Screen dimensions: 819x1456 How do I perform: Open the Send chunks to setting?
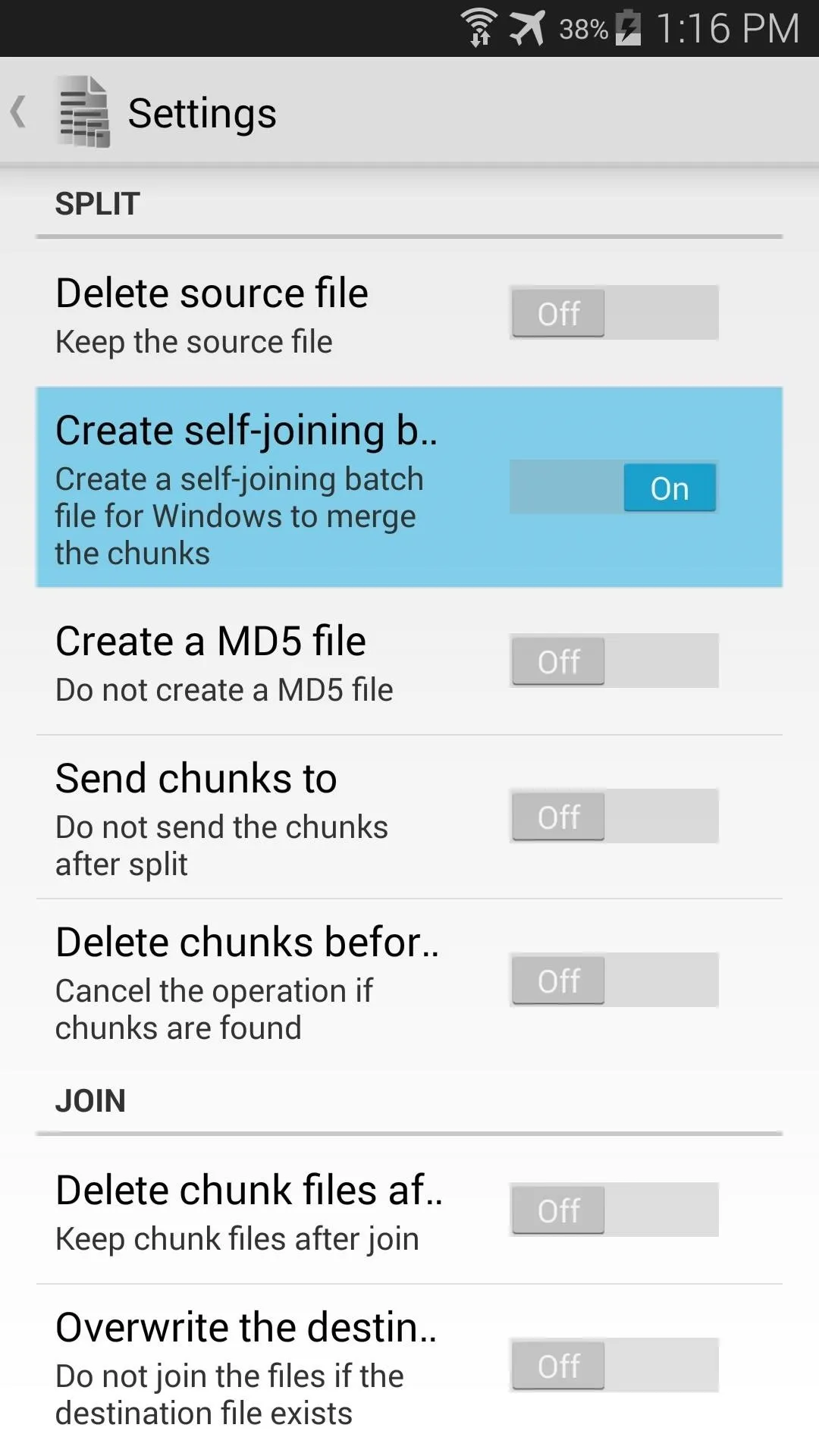coord(409,817)
